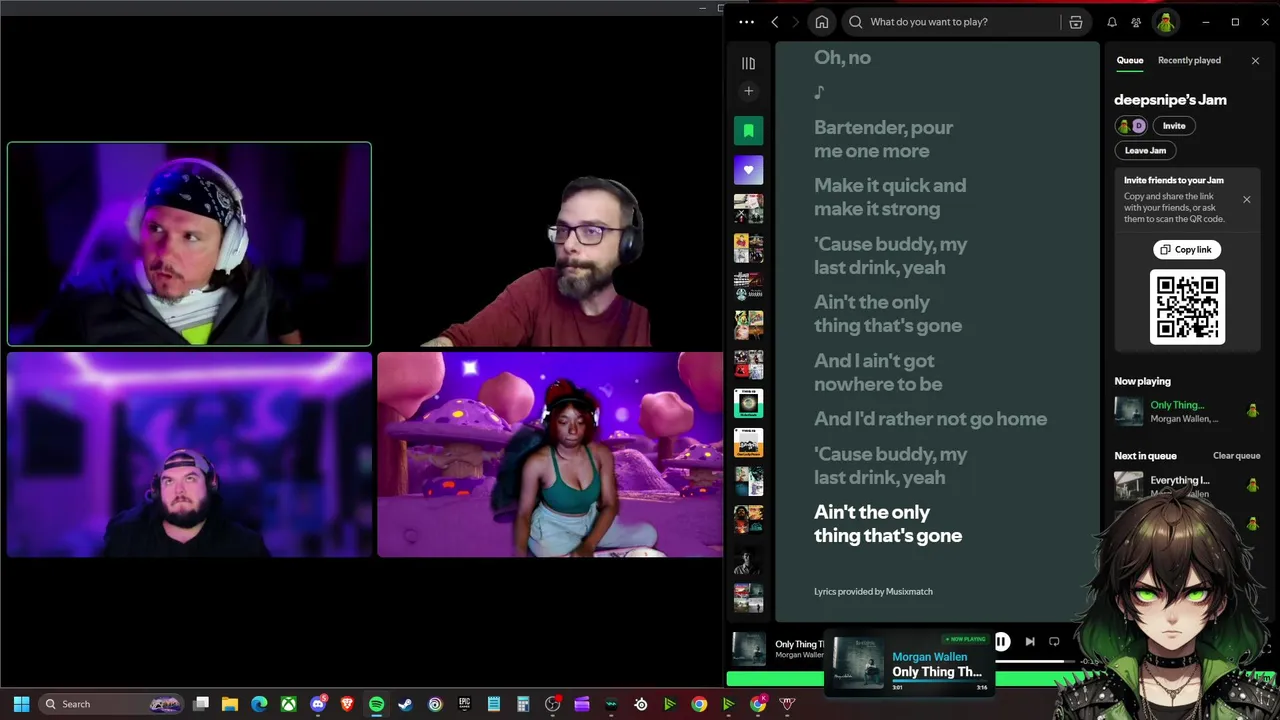Go back in Spotify navigation
The image size is (1280, 720).
click(x=775, y=22)
